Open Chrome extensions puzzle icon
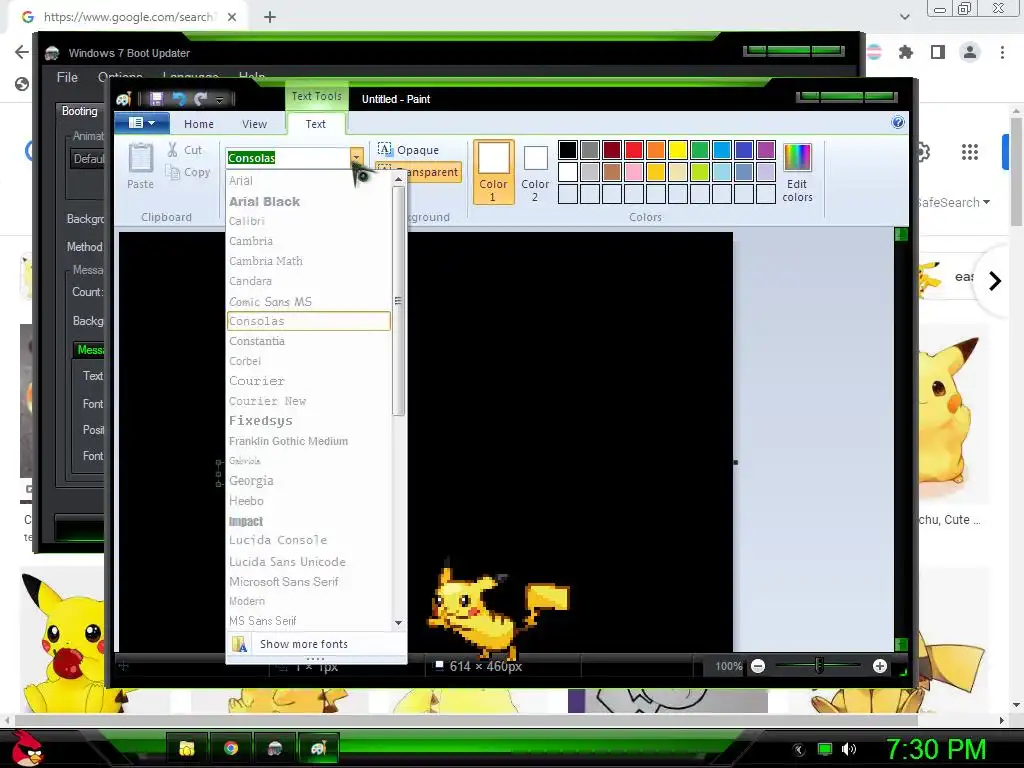This screenshot has height=768, width=1024. (906, 52)
